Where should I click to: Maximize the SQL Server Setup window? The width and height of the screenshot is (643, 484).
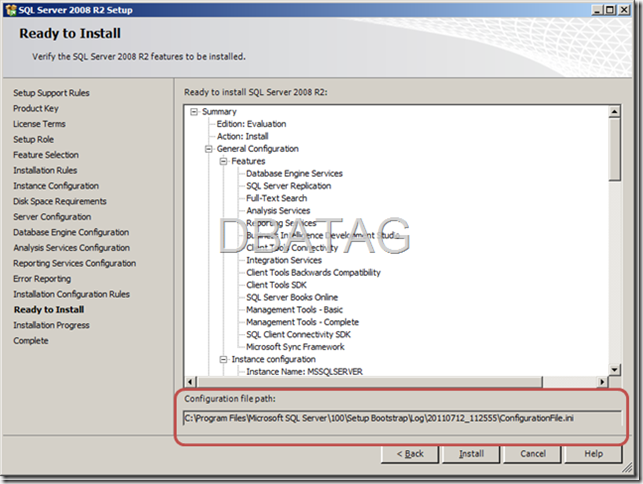tap(611, 10)
